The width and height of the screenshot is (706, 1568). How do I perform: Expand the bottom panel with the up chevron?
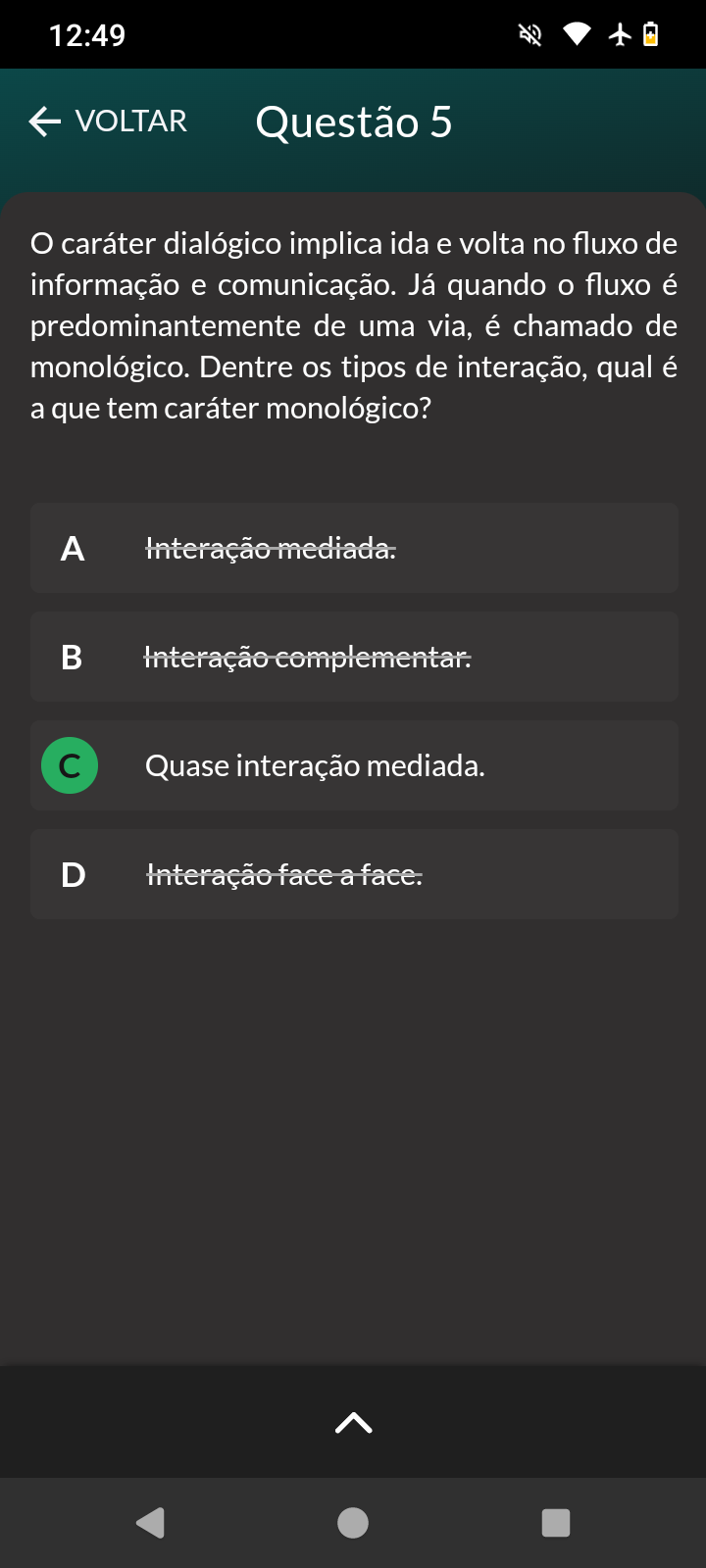pyautogui.click(x=353, y=1423)
